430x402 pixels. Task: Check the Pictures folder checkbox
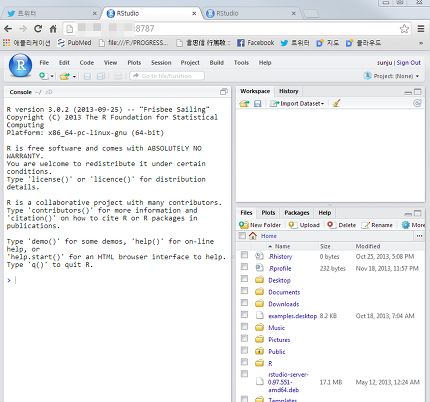pos(244,338)
